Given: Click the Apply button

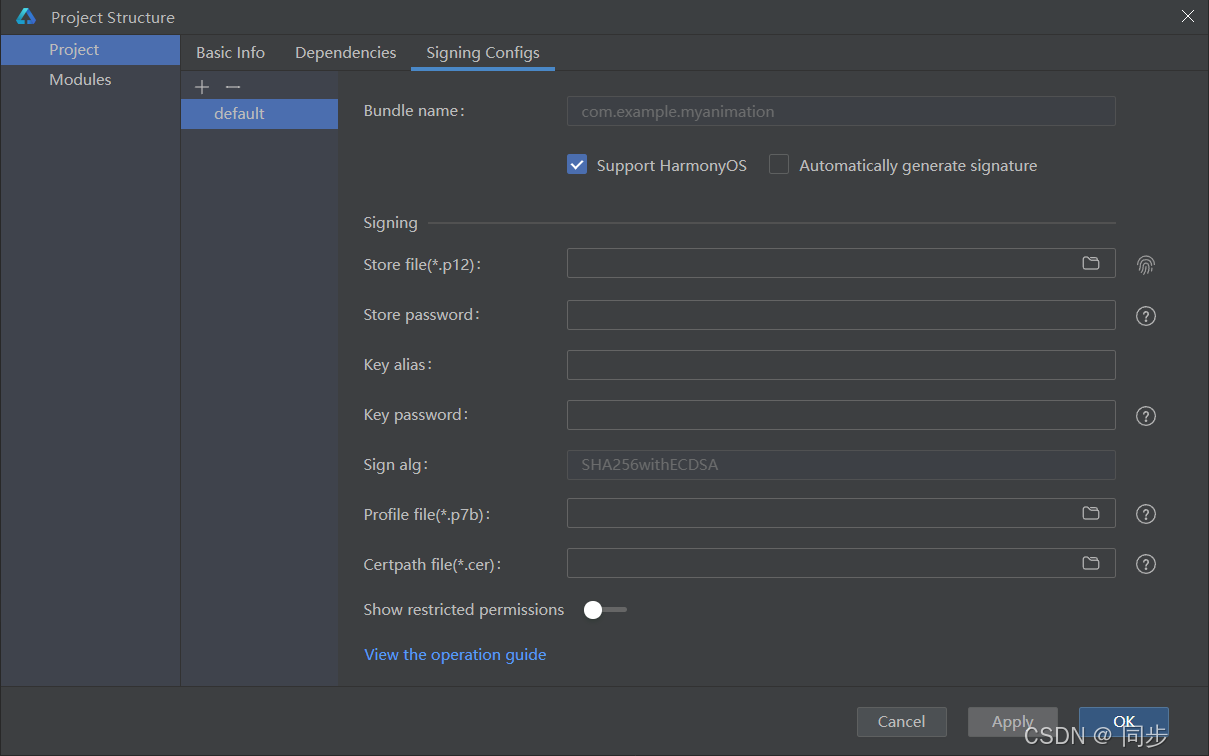Looking at the screenshot, I should (x=1012, y=721).
